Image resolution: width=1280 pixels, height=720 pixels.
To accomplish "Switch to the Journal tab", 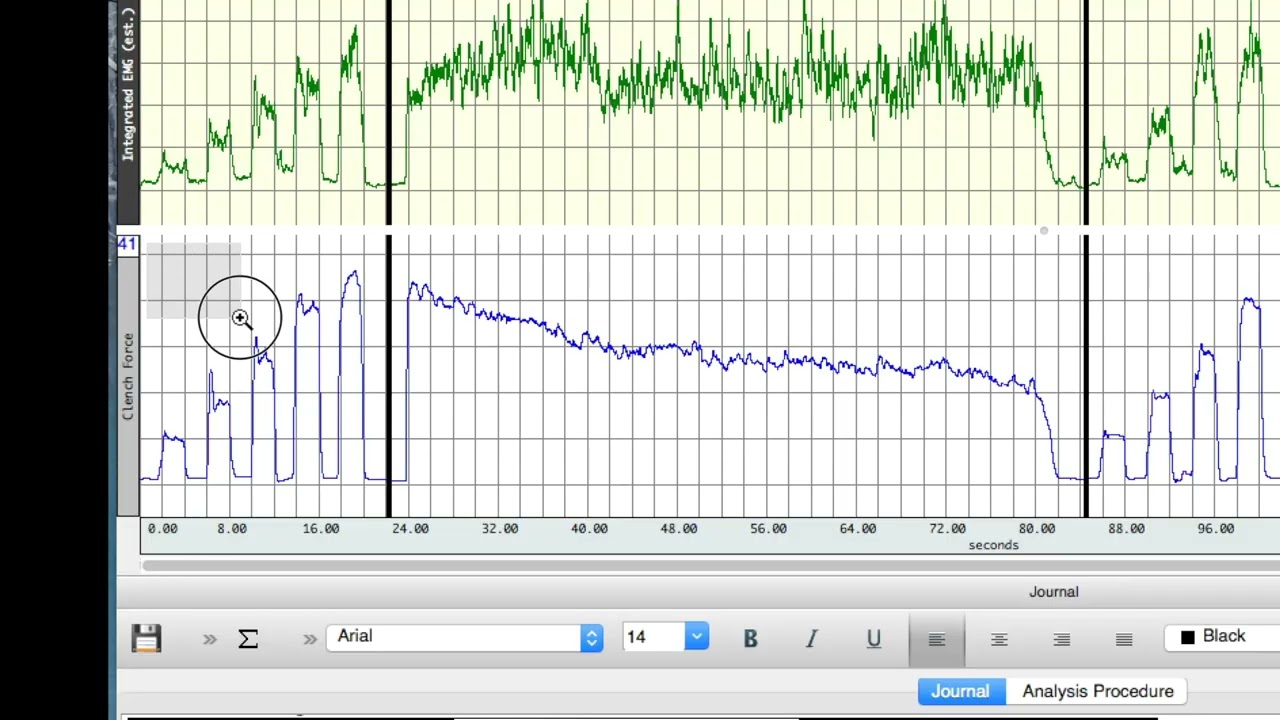I will tap(960, 691).
